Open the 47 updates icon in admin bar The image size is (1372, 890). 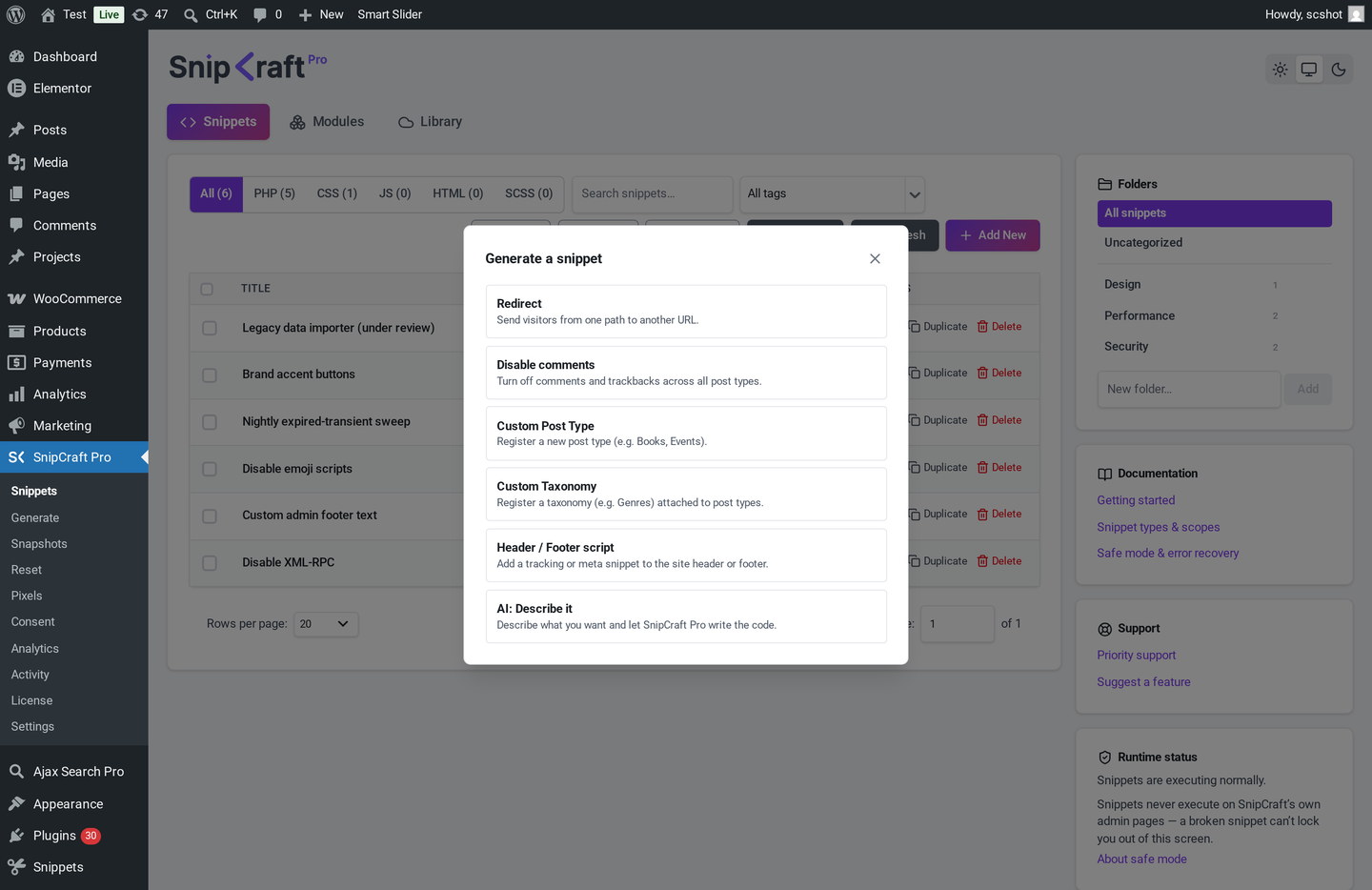coord(151,14)
